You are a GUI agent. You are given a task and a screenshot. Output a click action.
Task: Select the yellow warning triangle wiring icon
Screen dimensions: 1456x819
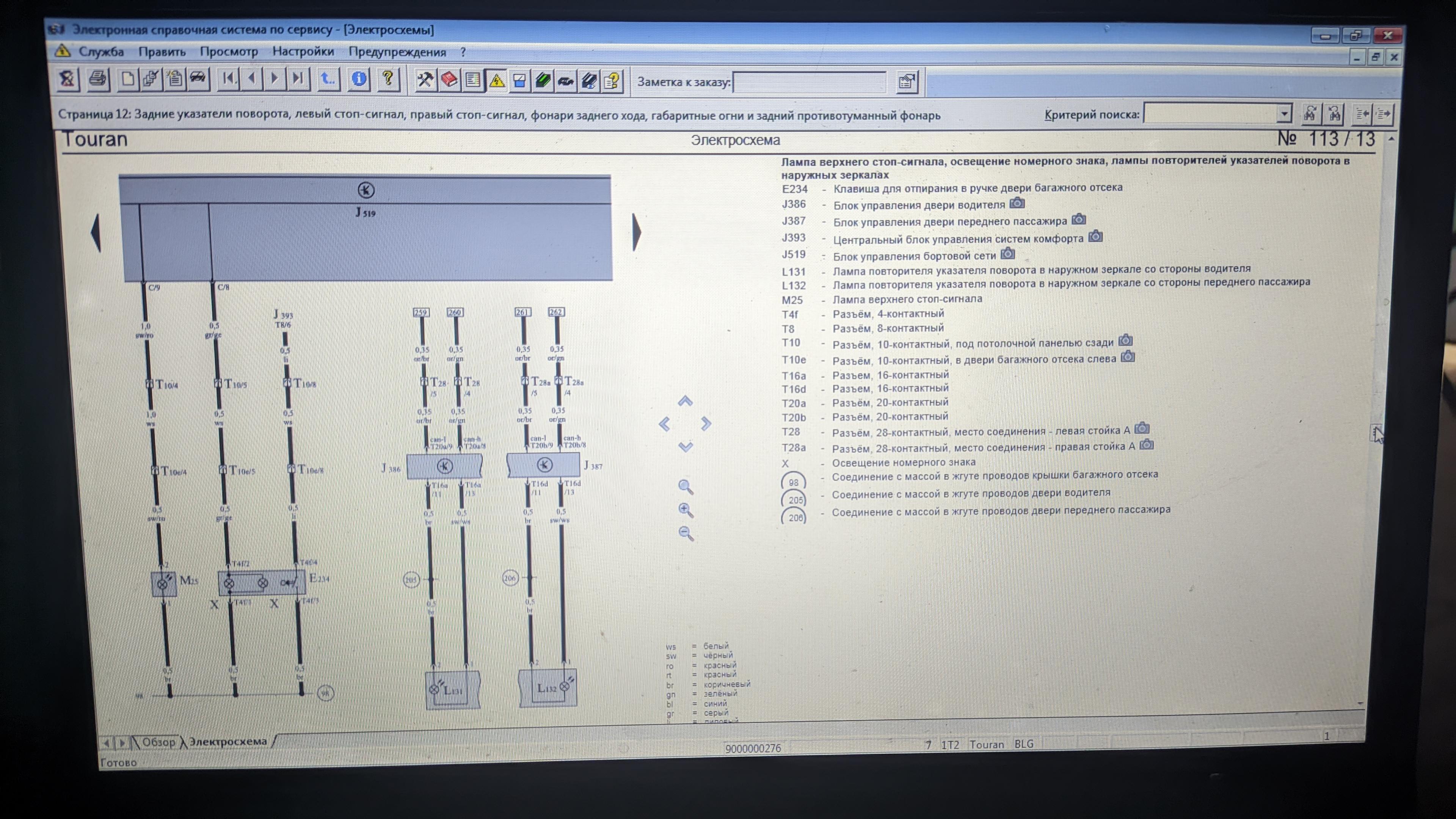[496, 81]
